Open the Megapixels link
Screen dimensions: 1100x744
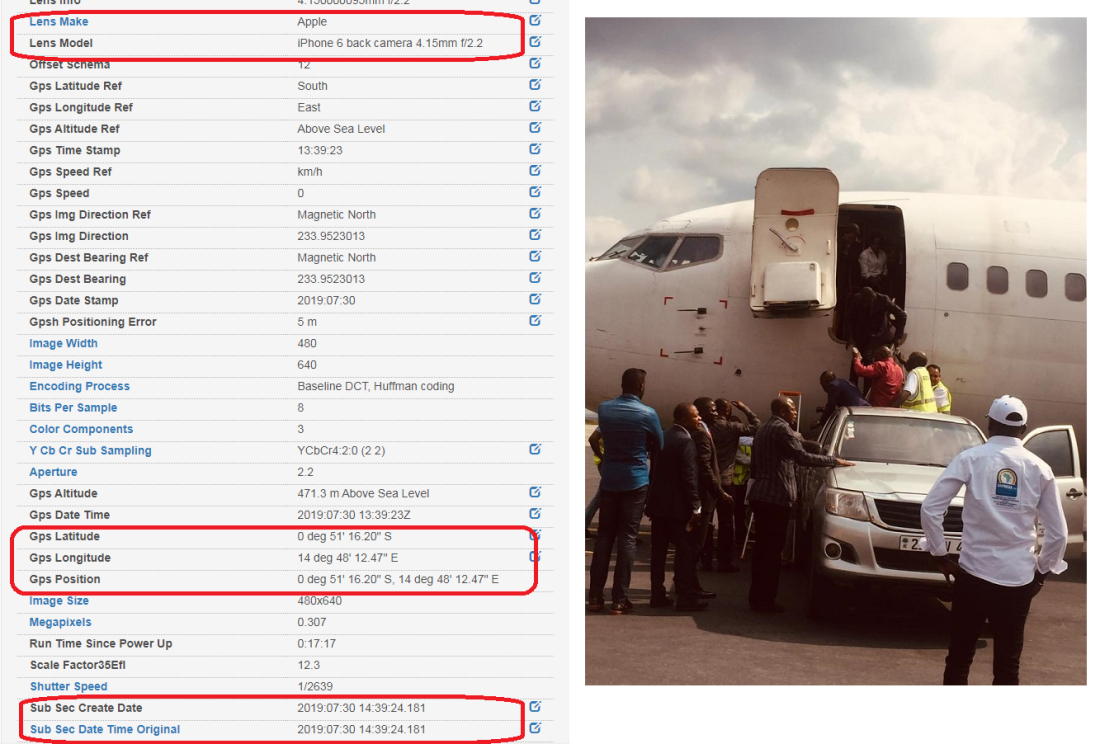[60, 622]
